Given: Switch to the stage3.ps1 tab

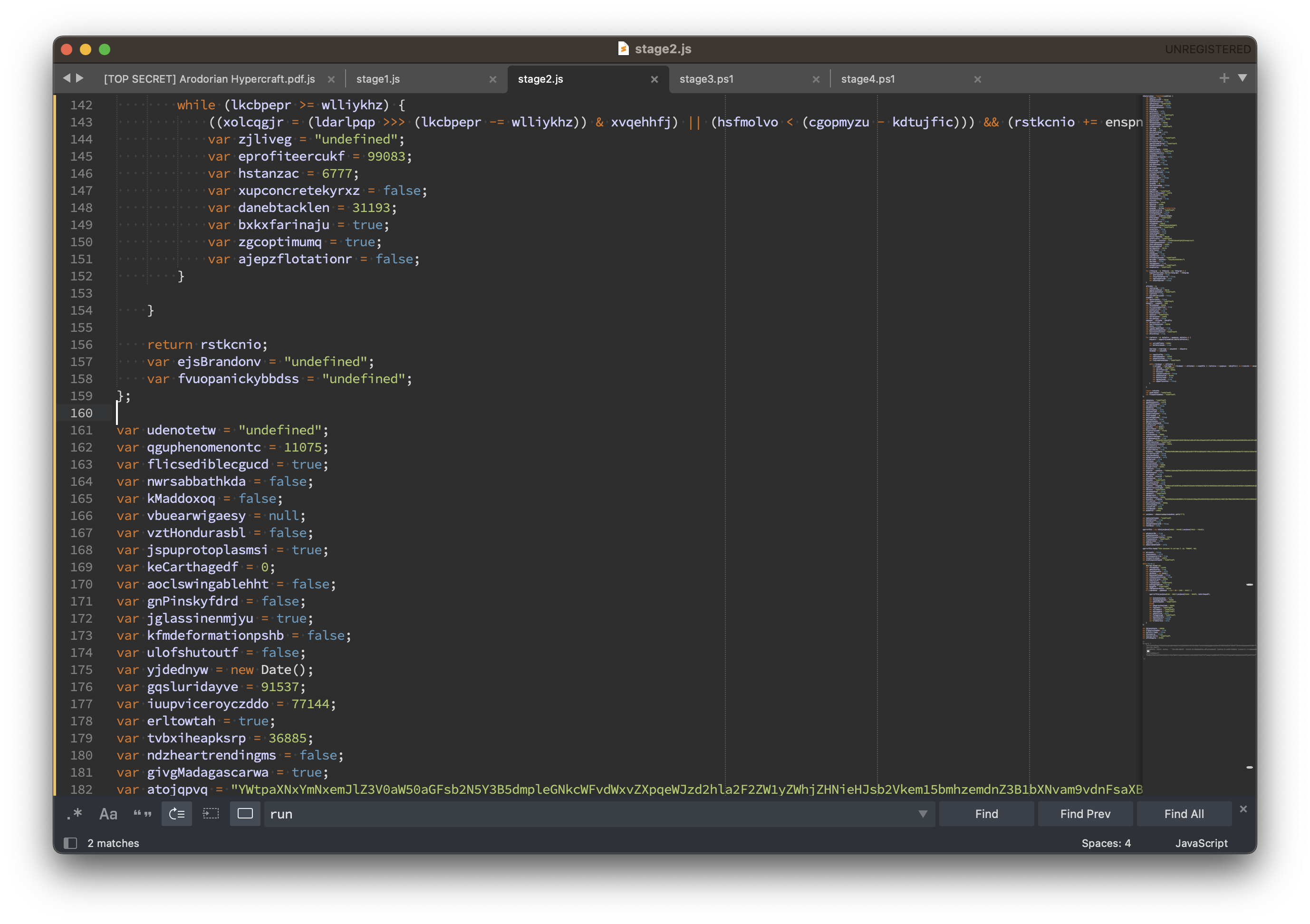Looking at the screenshot, I should [706, 79].
